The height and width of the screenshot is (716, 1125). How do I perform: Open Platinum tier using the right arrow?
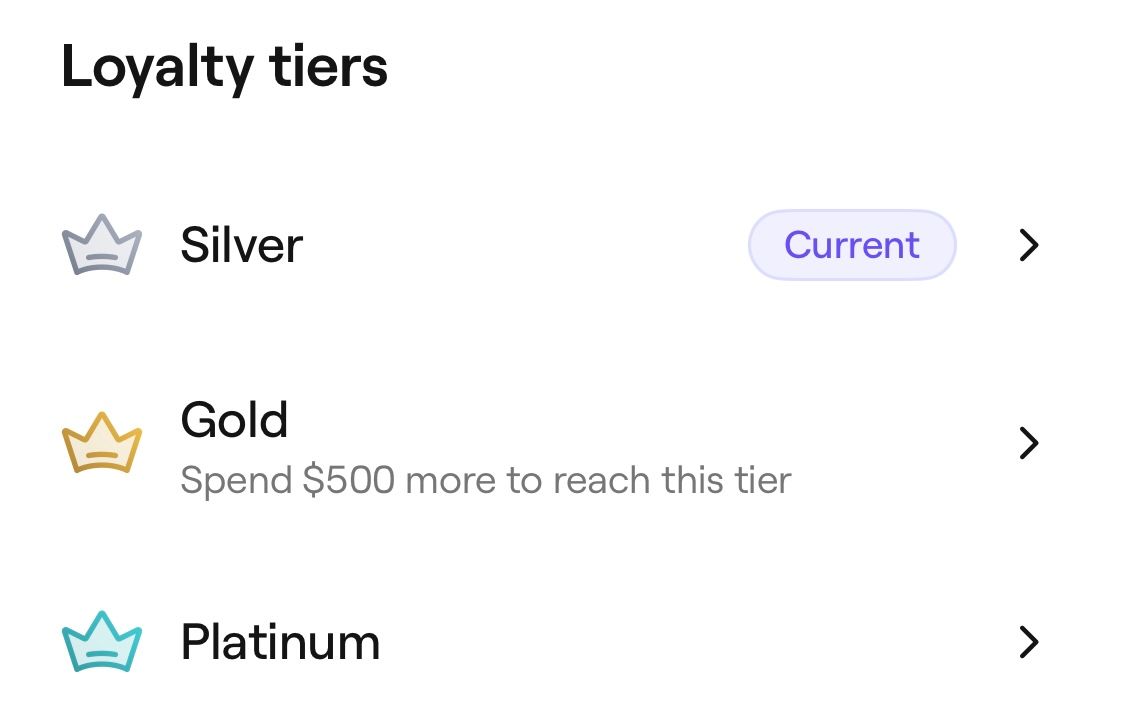[1028, 642]
